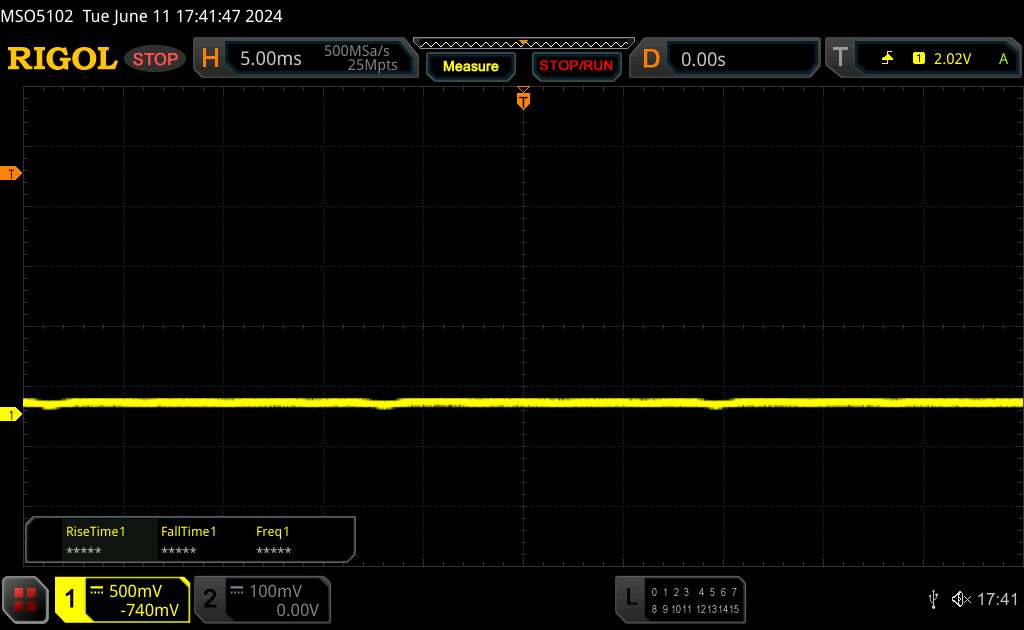Click the date and time header text
This screenshot has height=630, width=1024.
(x=182, y=16)
